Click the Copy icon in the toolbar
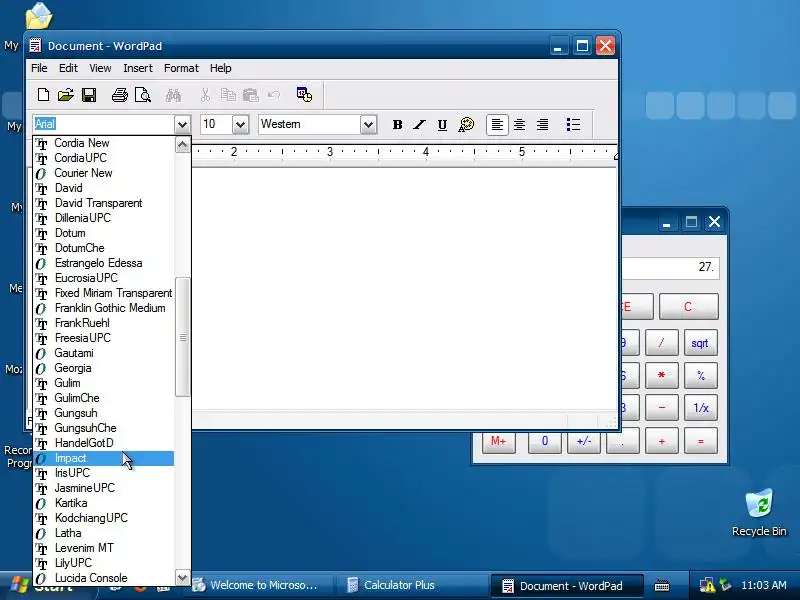Viewport: 800px width, 600px height. [x=228, y=95]
